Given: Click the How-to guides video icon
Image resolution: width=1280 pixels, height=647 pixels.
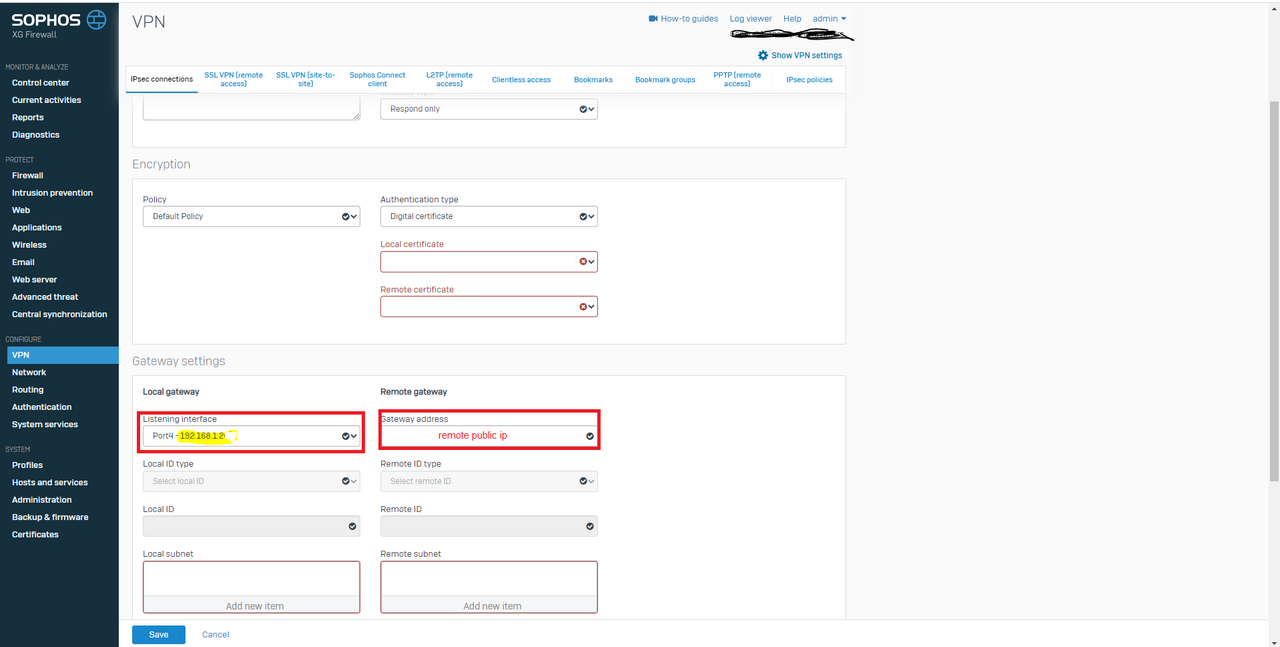Looking at the screenshot, I should coord(653,18).
